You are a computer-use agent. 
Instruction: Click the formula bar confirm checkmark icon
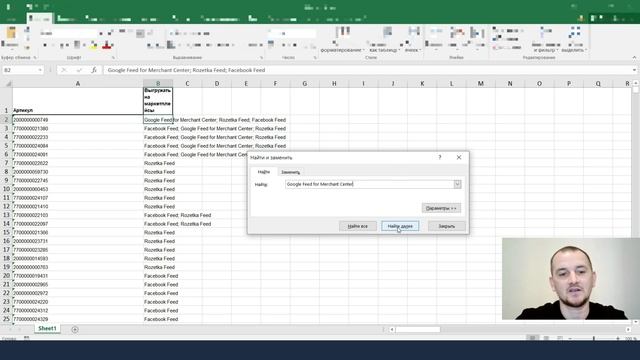79,70
